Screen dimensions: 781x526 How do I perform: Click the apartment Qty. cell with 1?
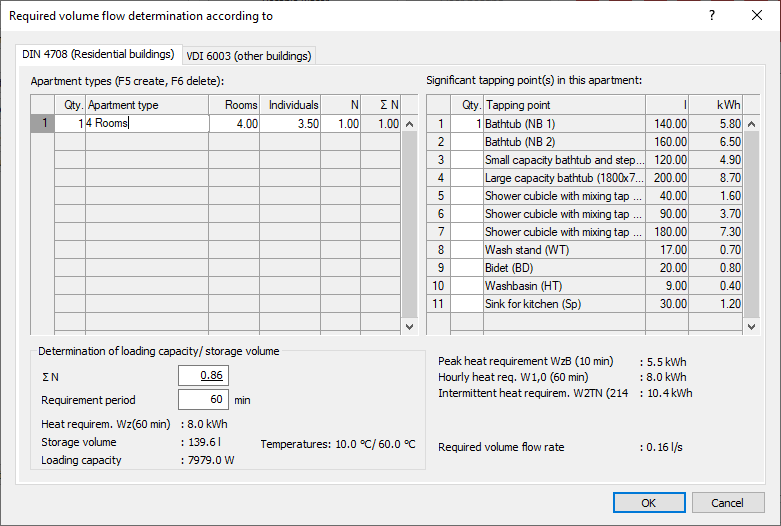pyautogui.click(x=70, y=123)
